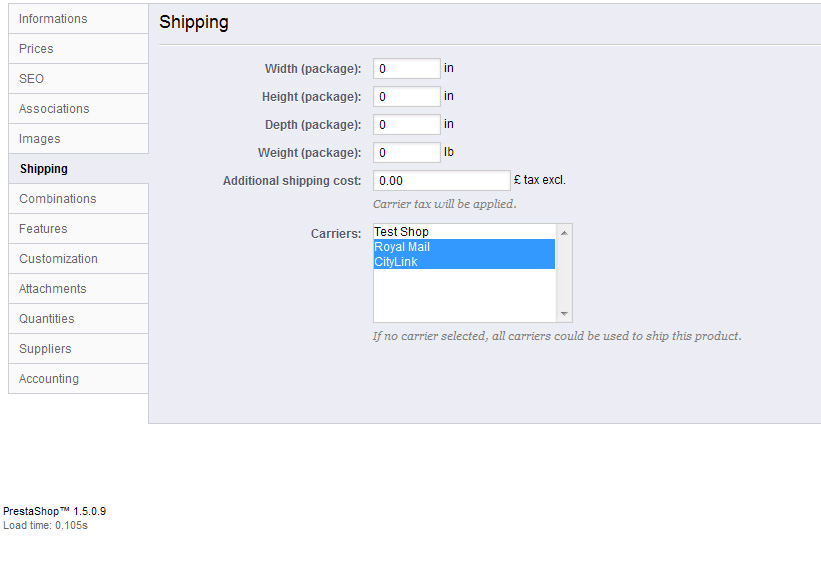This screenshot has width=821, height=580.
Task: Open the Attachments tab
Action: pos(79,288)
